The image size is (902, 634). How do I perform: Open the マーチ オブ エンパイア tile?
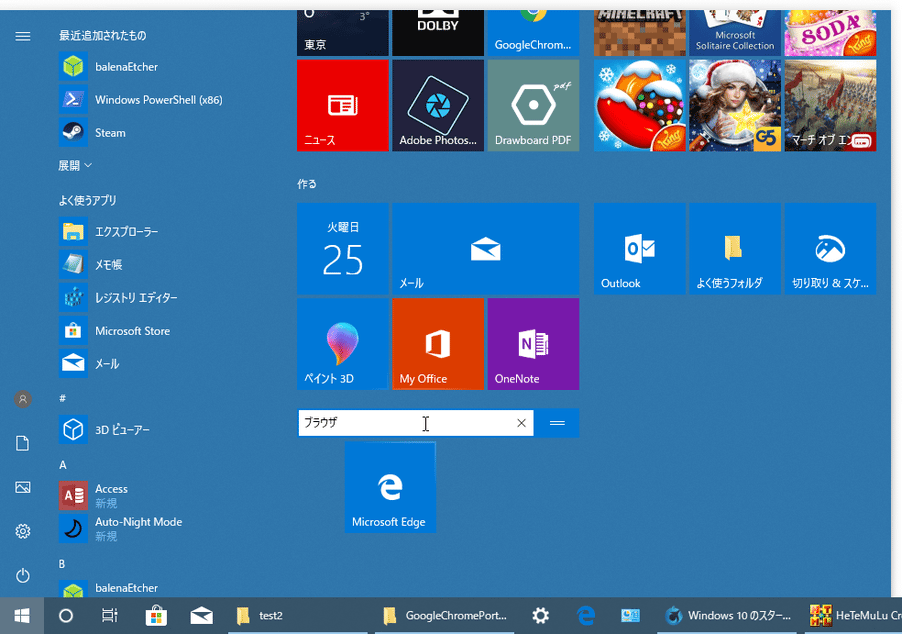point(830,105)
